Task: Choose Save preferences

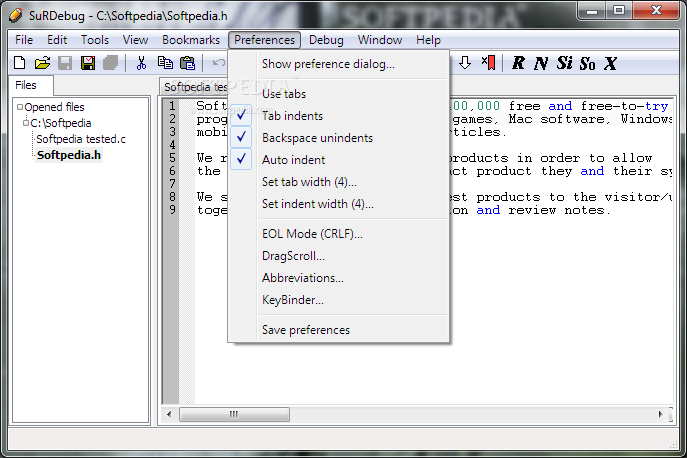Action: (338, 330)
